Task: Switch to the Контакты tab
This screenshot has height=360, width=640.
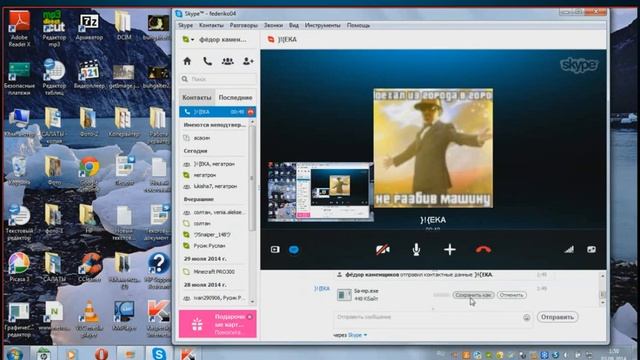Action: [x=197, y=98]
